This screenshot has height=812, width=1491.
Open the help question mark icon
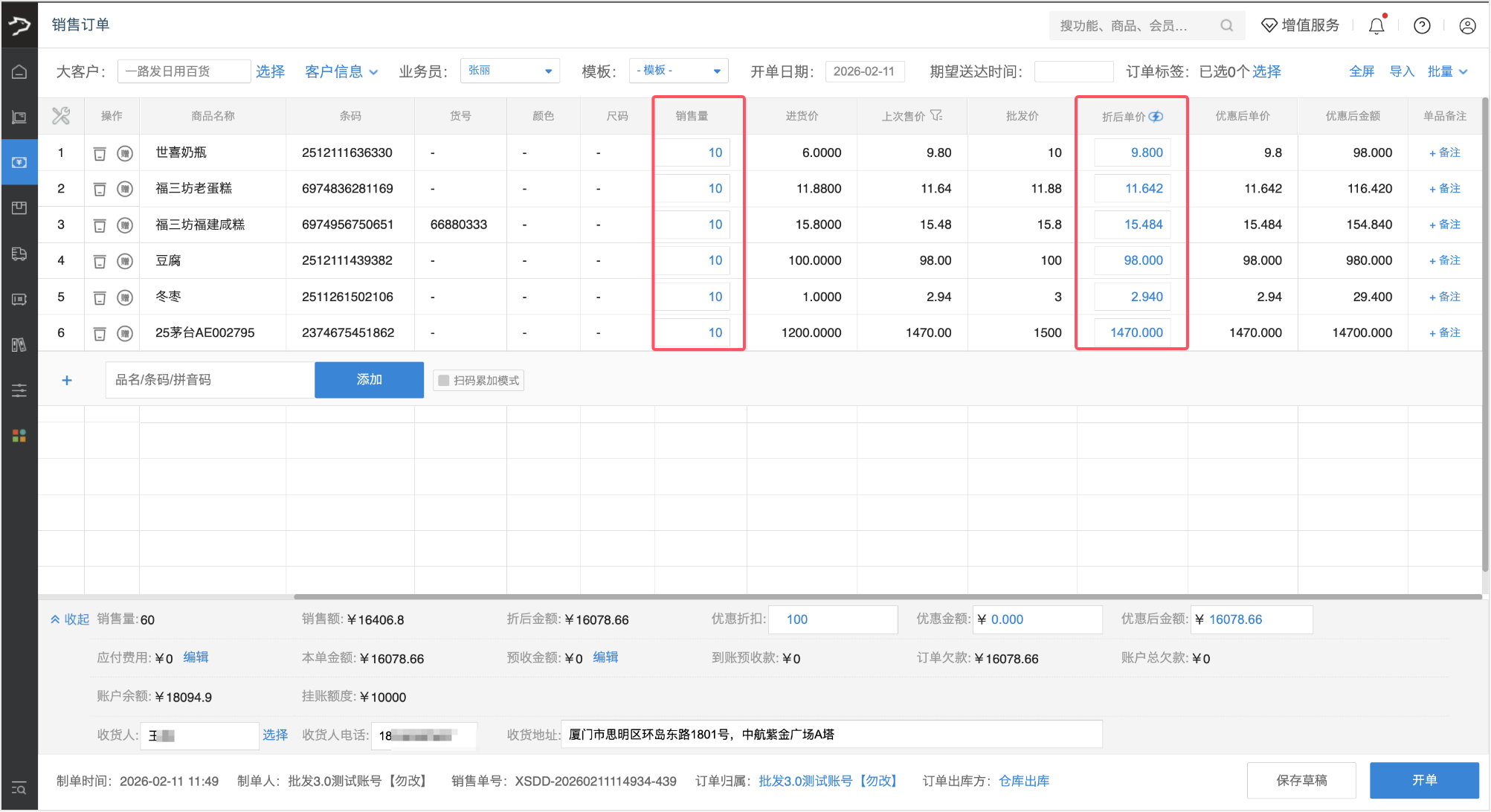point(1422,26)
